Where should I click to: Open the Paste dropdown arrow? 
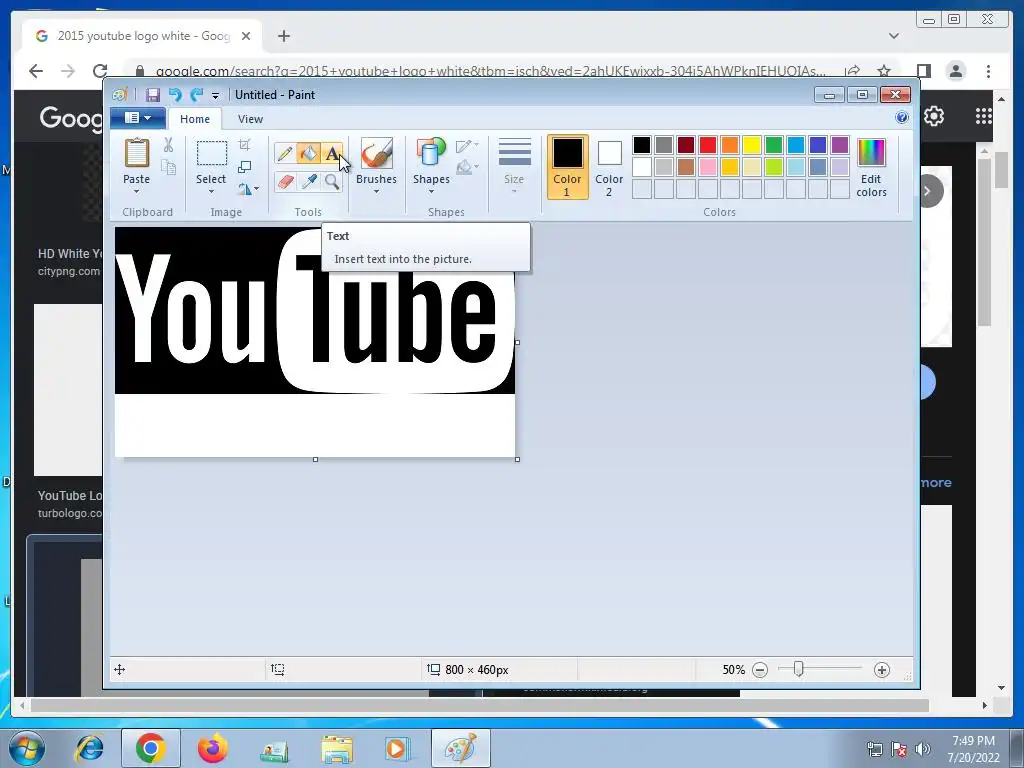coord(136,192)
